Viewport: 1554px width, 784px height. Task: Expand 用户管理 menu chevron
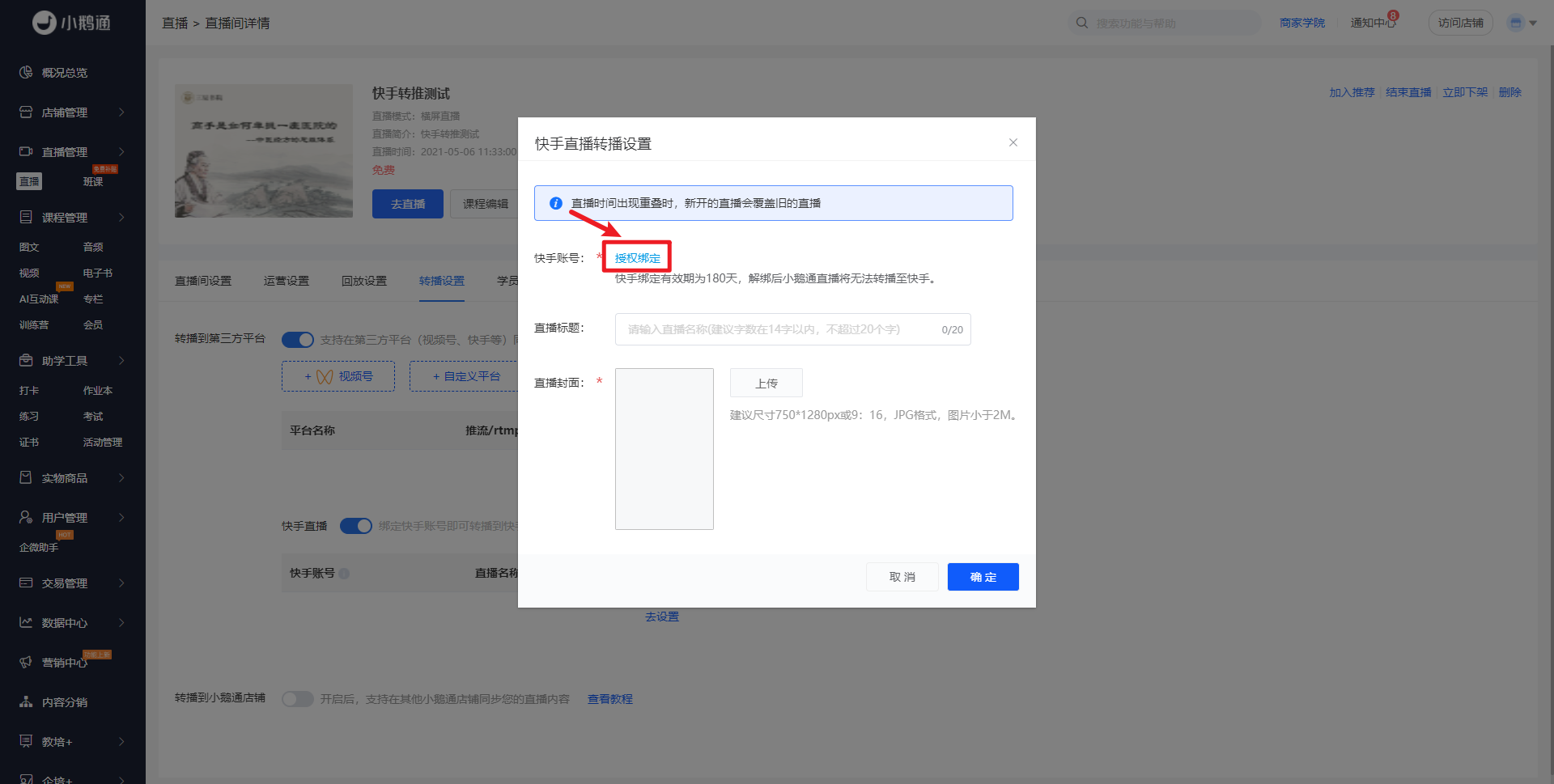pos(121,518)
